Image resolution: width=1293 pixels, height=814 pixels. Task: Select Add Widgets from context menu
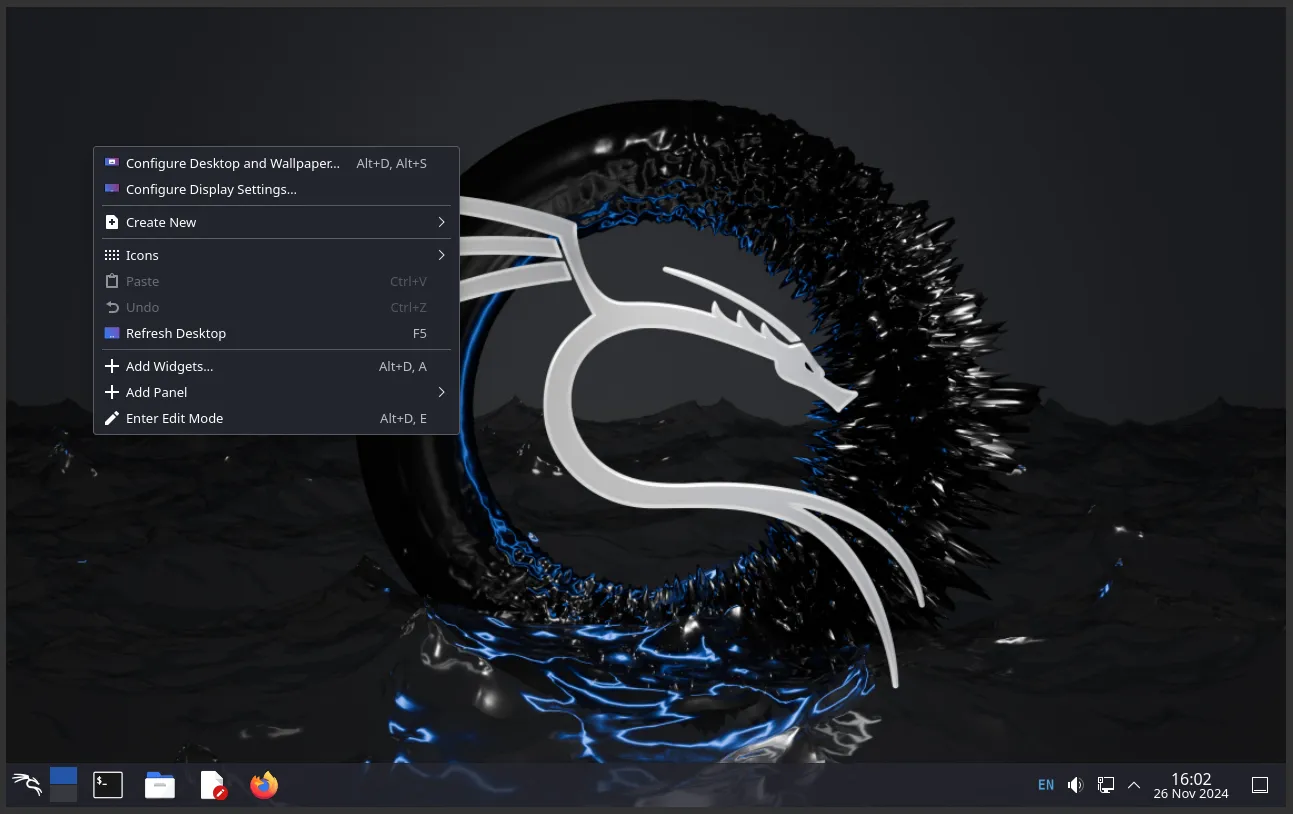point(276,366)
